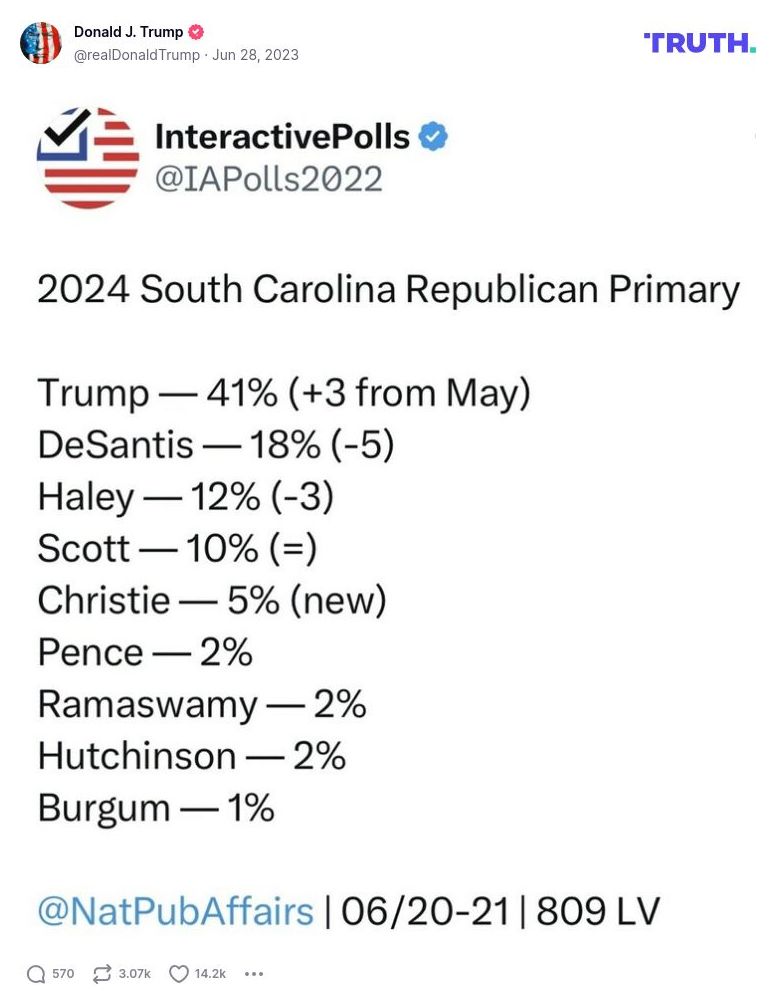Viewport: 777px width, 1005px height.
Task: Like the post with the heart icon
Action: tap(179, 974)
